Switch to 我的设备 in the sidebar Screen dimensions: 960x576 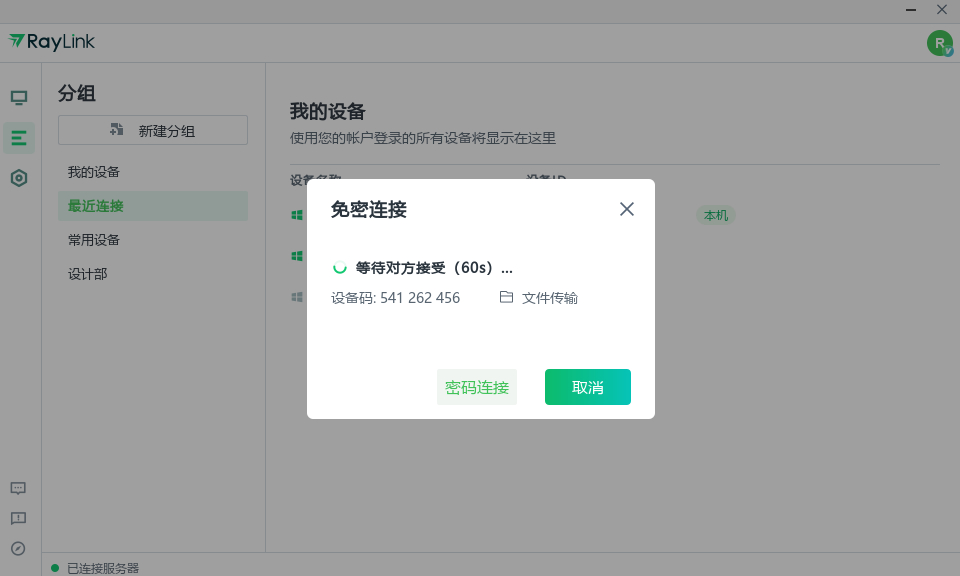pos(93,171)
